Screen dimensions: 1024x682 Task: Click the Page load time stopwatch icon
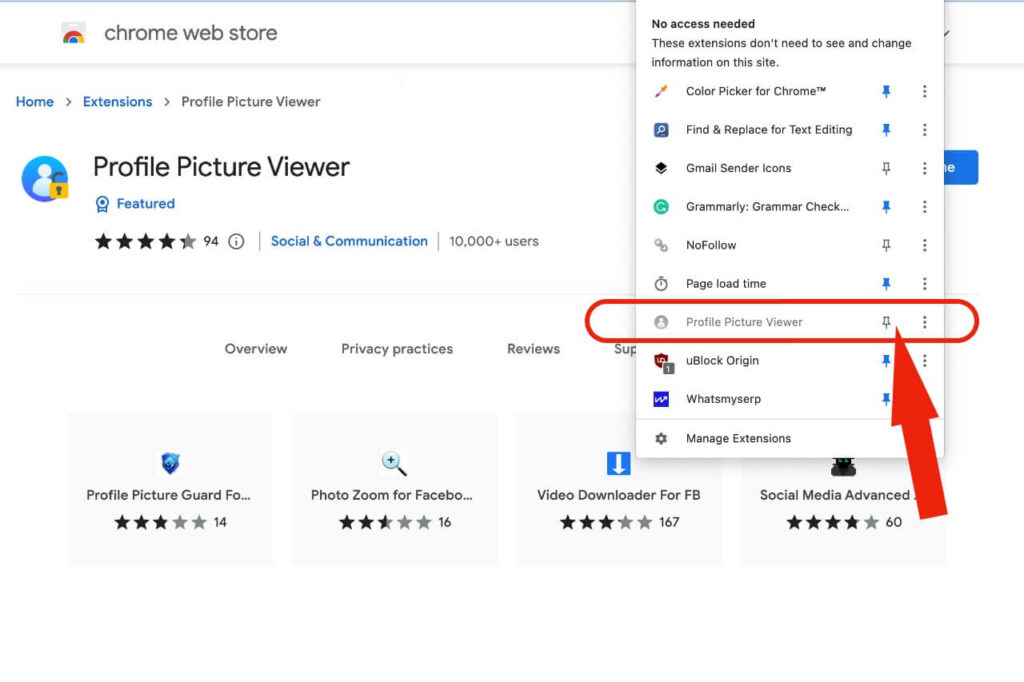pyautogui.click(x=661, y=284)
